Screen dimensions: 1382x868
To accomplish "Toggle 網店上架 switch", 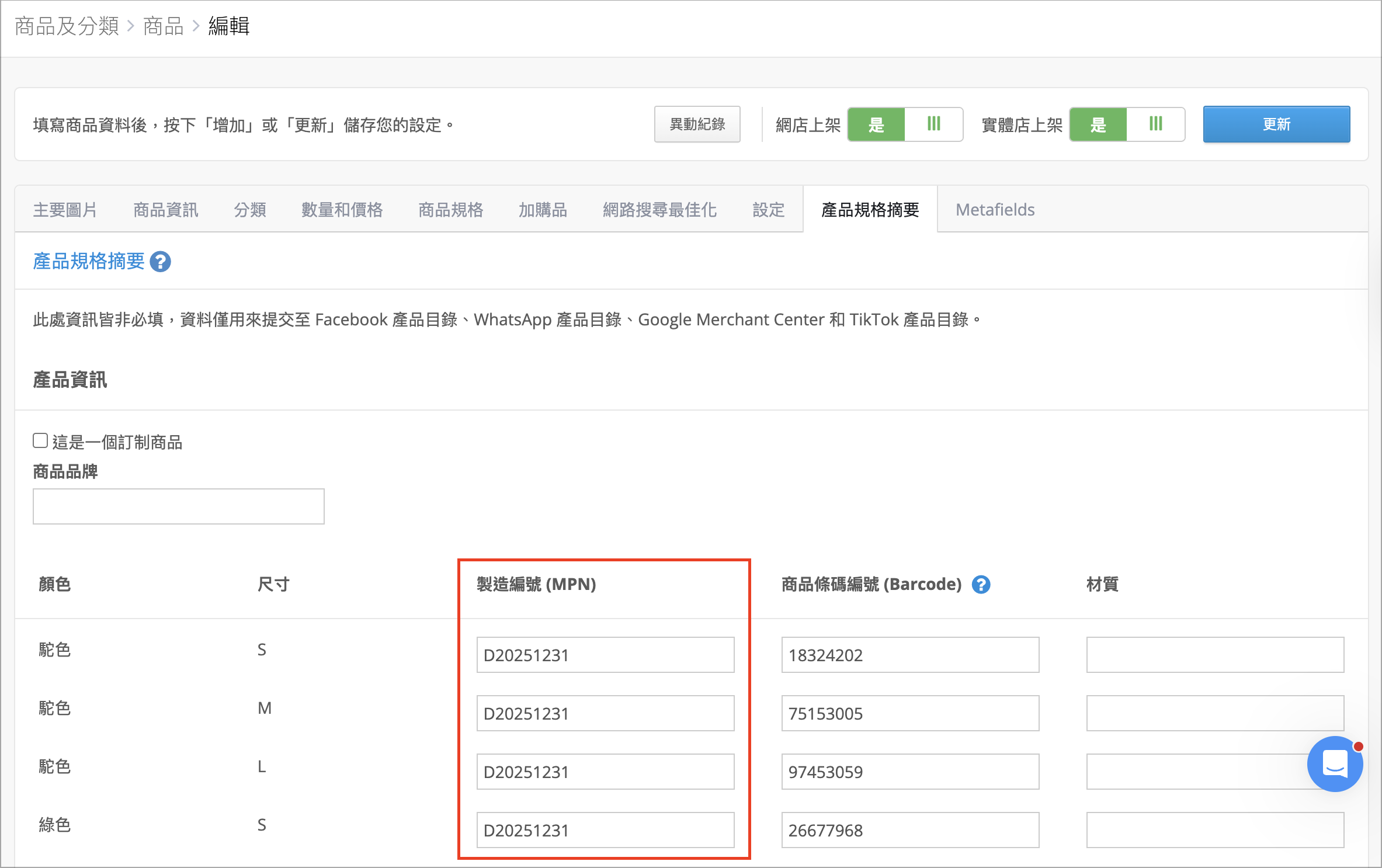I will [905, 124].
